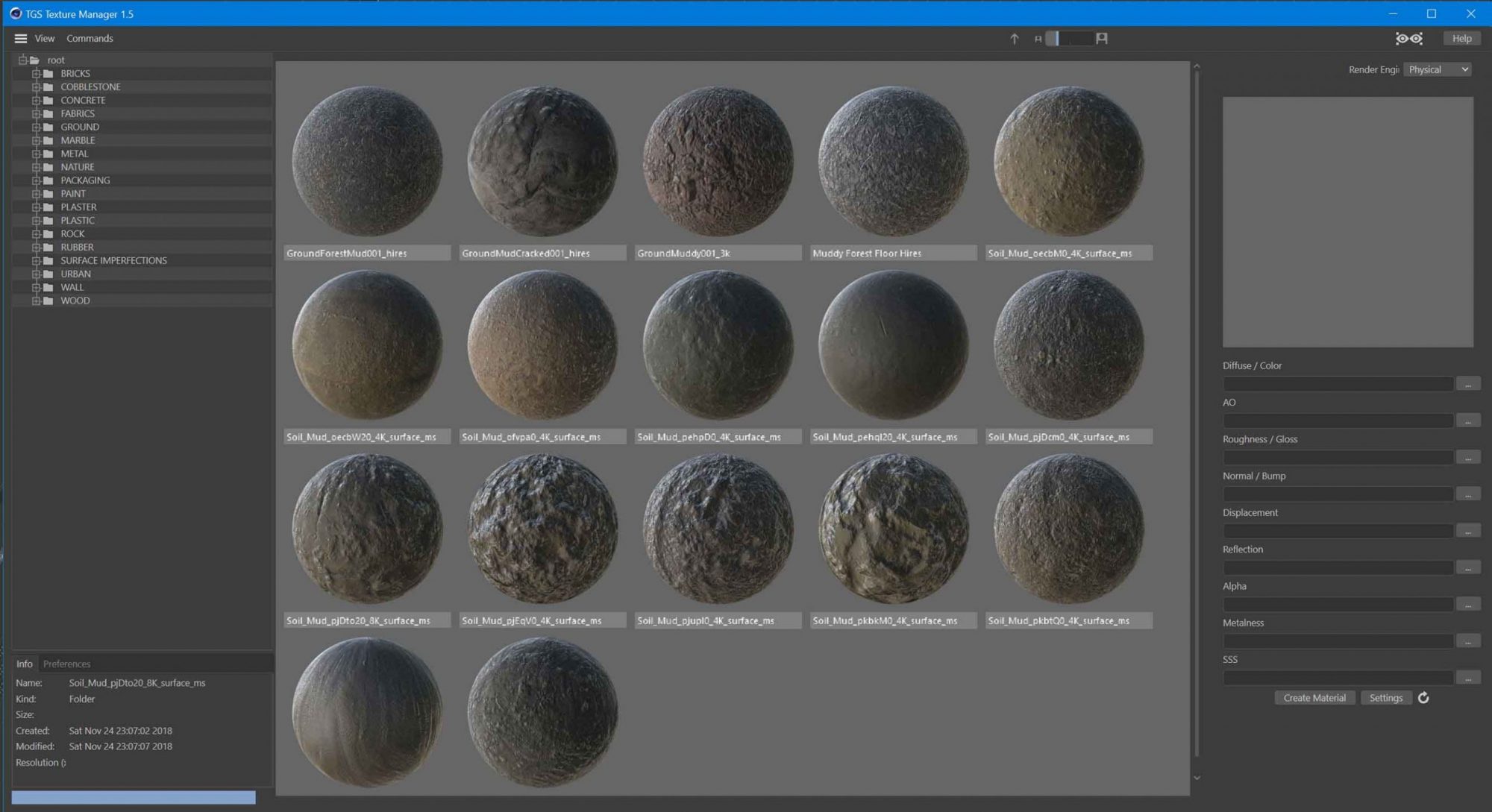Screen dimensions: 1492x812
Task: Browse for a Displacement texture file
Action: pos(1467,530)
